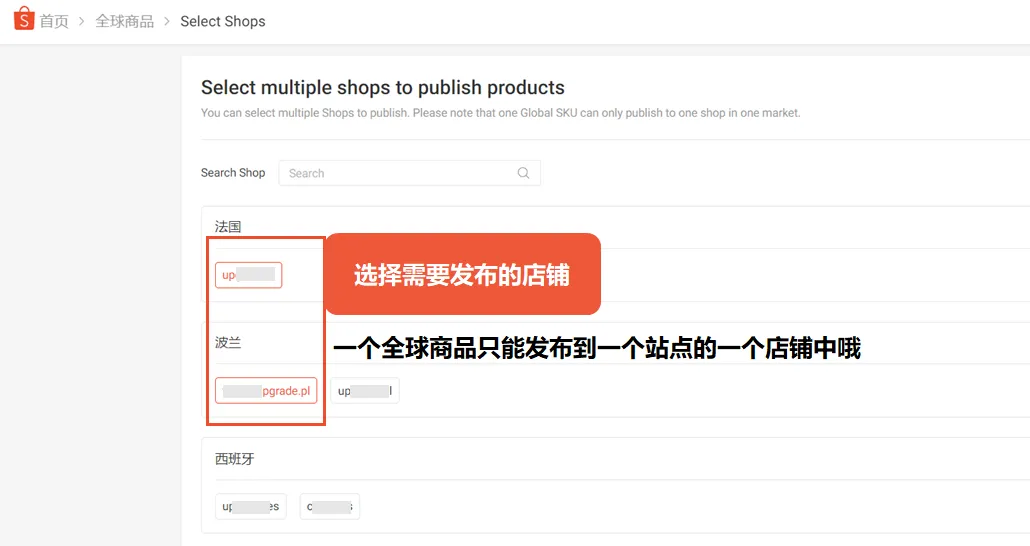
Task: Click the 波兰 market heading
Action: [x=228, y=342]
